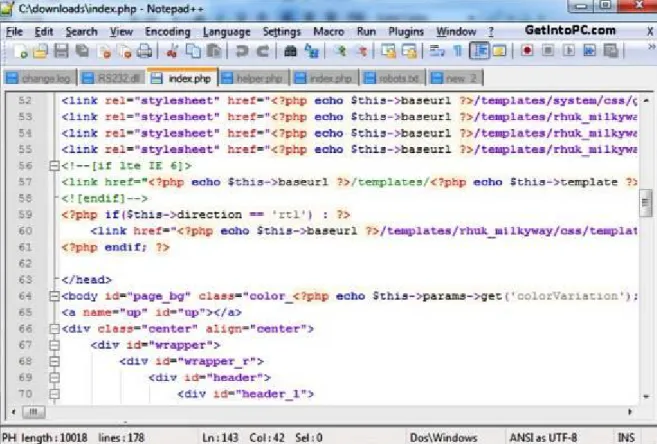
Task: Collapse the wrapper div fold on line 67
Action: point(54,345)
